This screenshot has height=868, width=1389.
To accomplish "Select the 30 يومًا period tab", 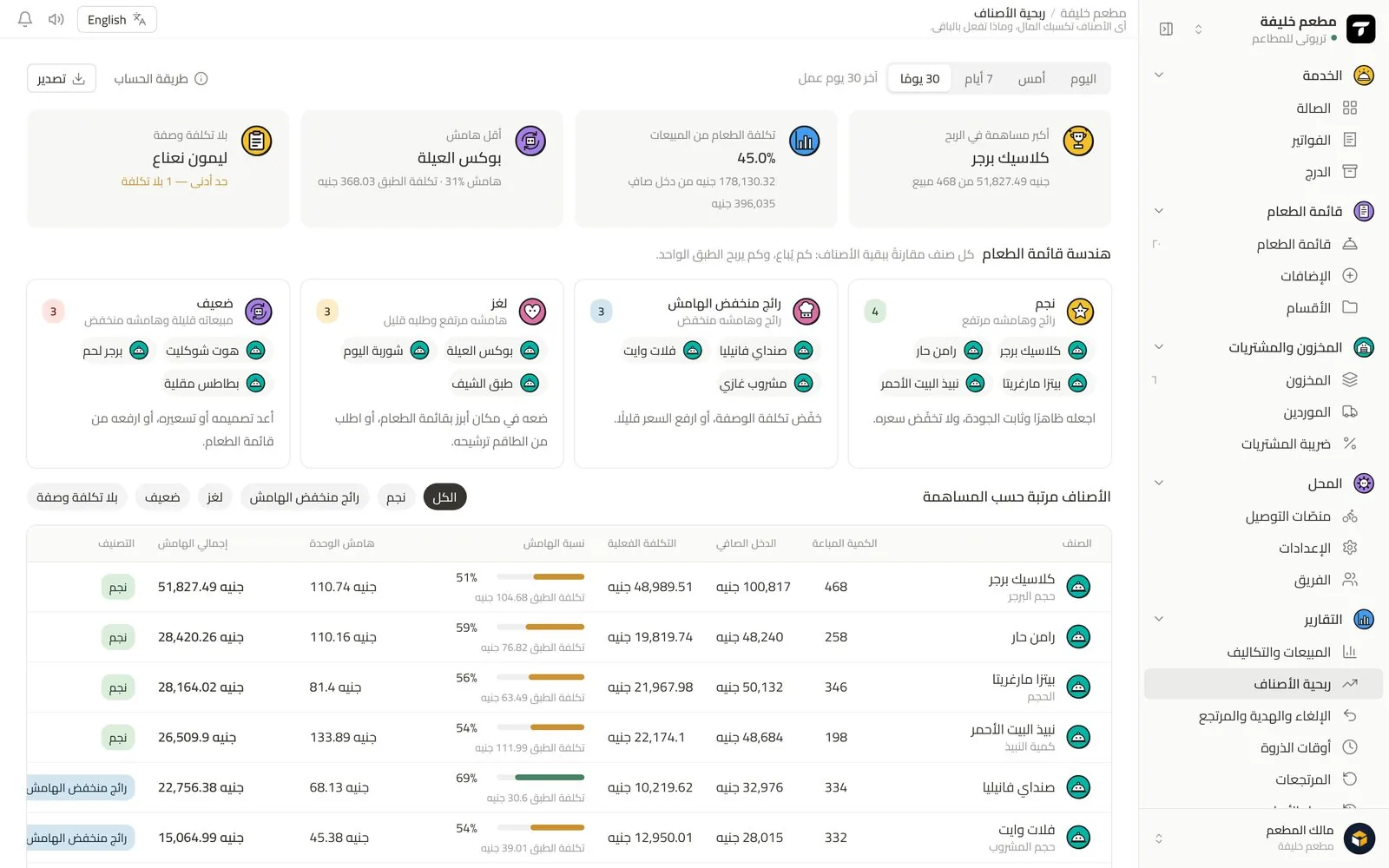I will click(919, 78).
